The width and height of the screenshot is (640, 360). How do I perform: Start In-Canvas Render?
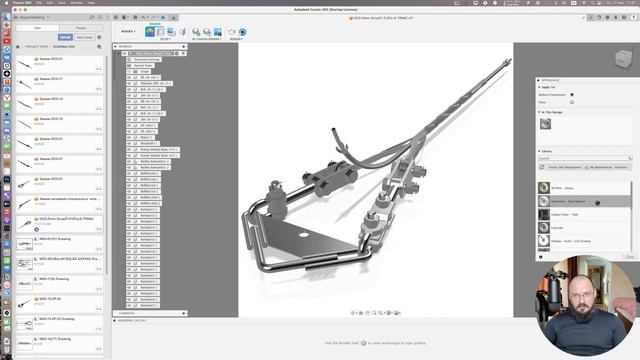[196, 32]
